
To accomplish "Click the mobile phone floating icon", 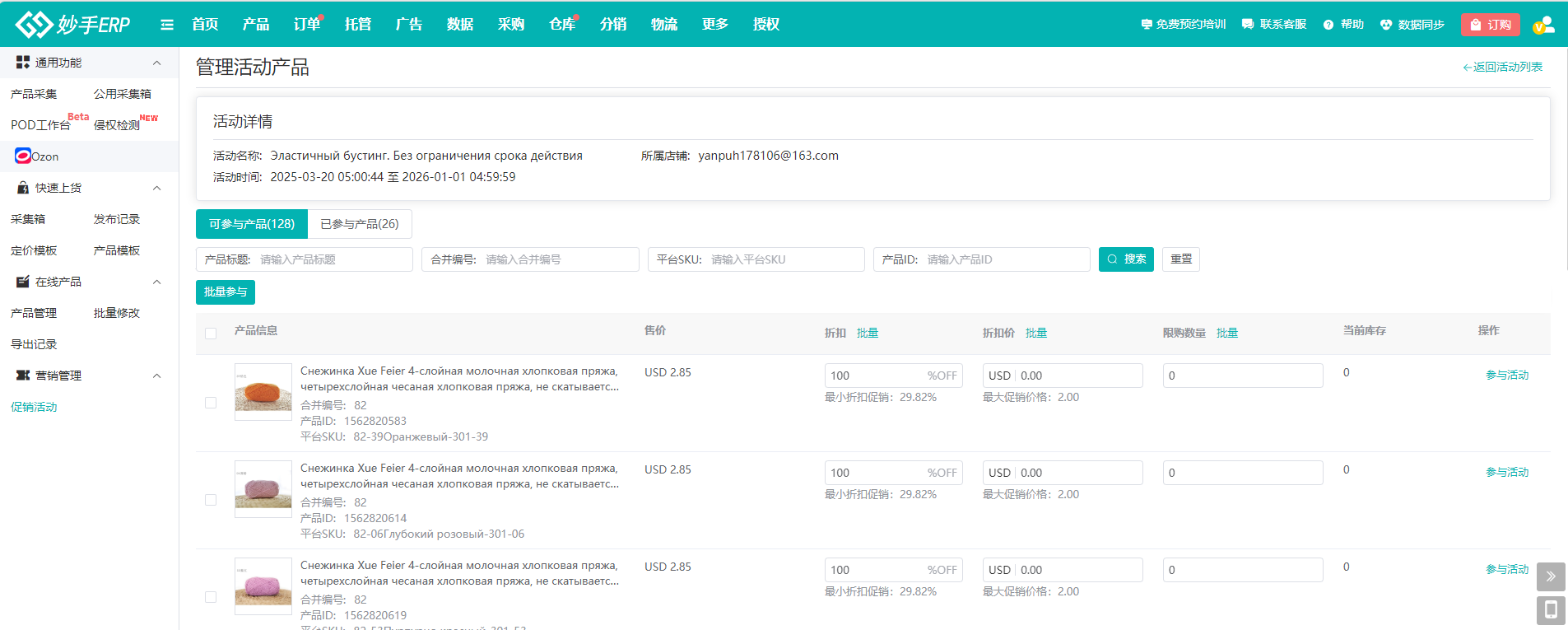I will click(1551, 610).
